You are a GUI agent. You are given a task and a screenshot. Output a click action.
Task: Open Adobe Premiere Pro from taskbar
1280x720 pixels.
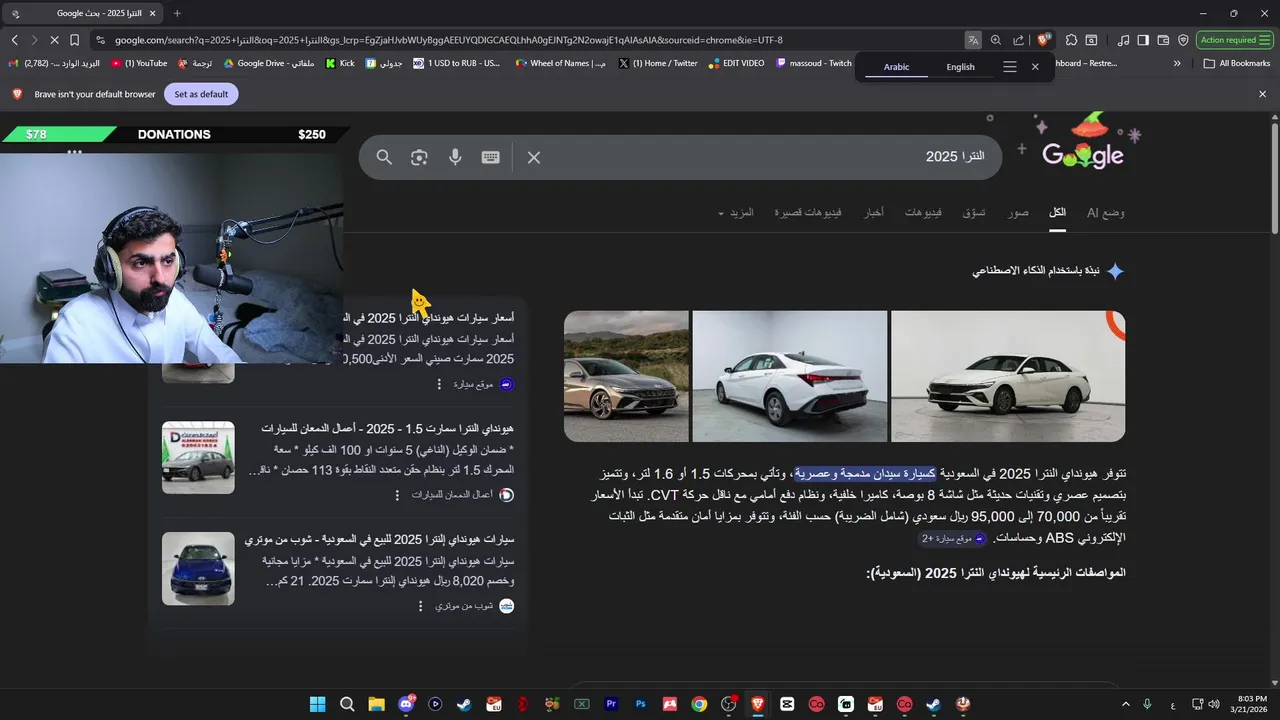611,704
